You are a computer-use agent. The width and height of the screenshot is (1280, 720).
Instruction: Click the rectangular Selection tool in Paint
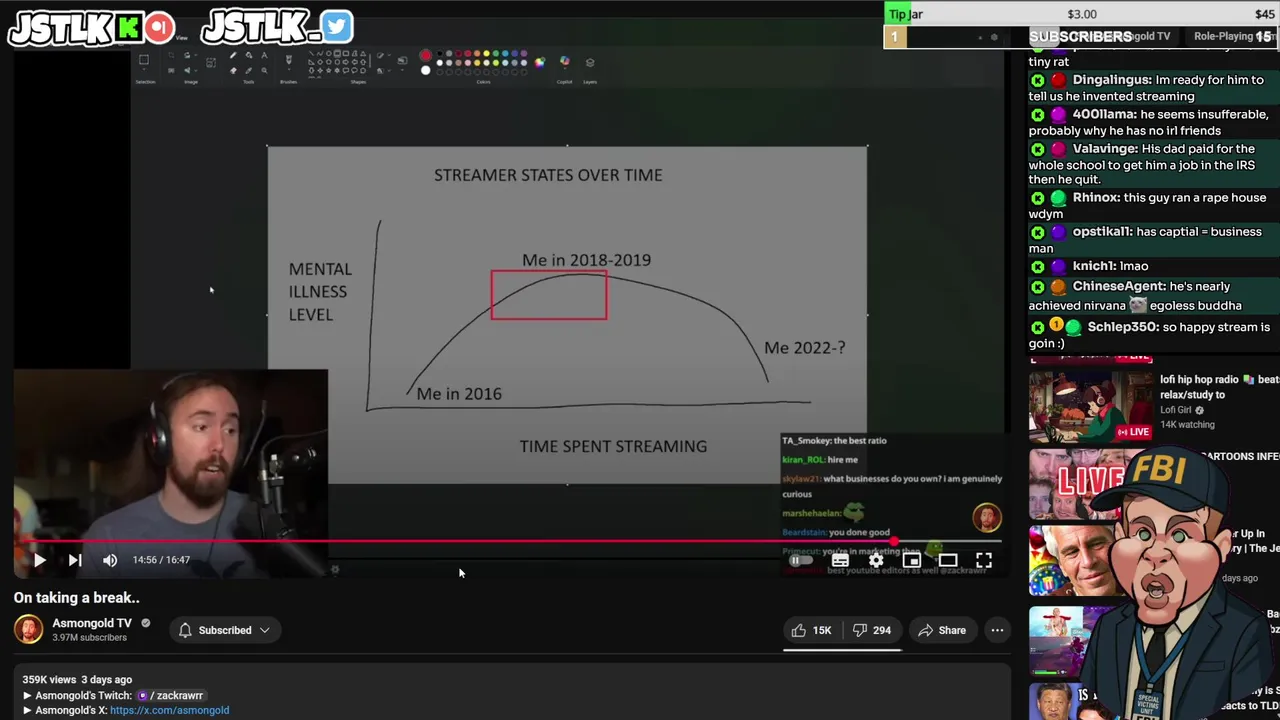[144, 59]
